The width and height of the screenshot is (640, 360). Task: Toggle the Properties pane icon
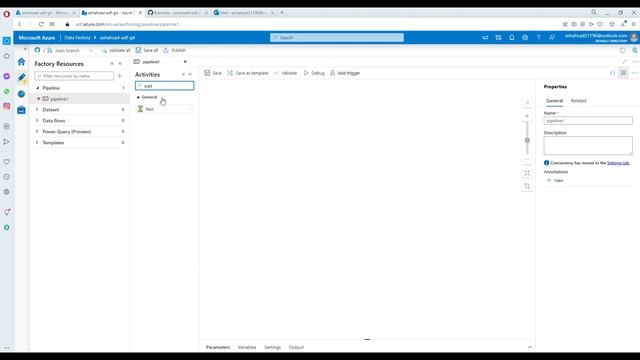(623, 73)
